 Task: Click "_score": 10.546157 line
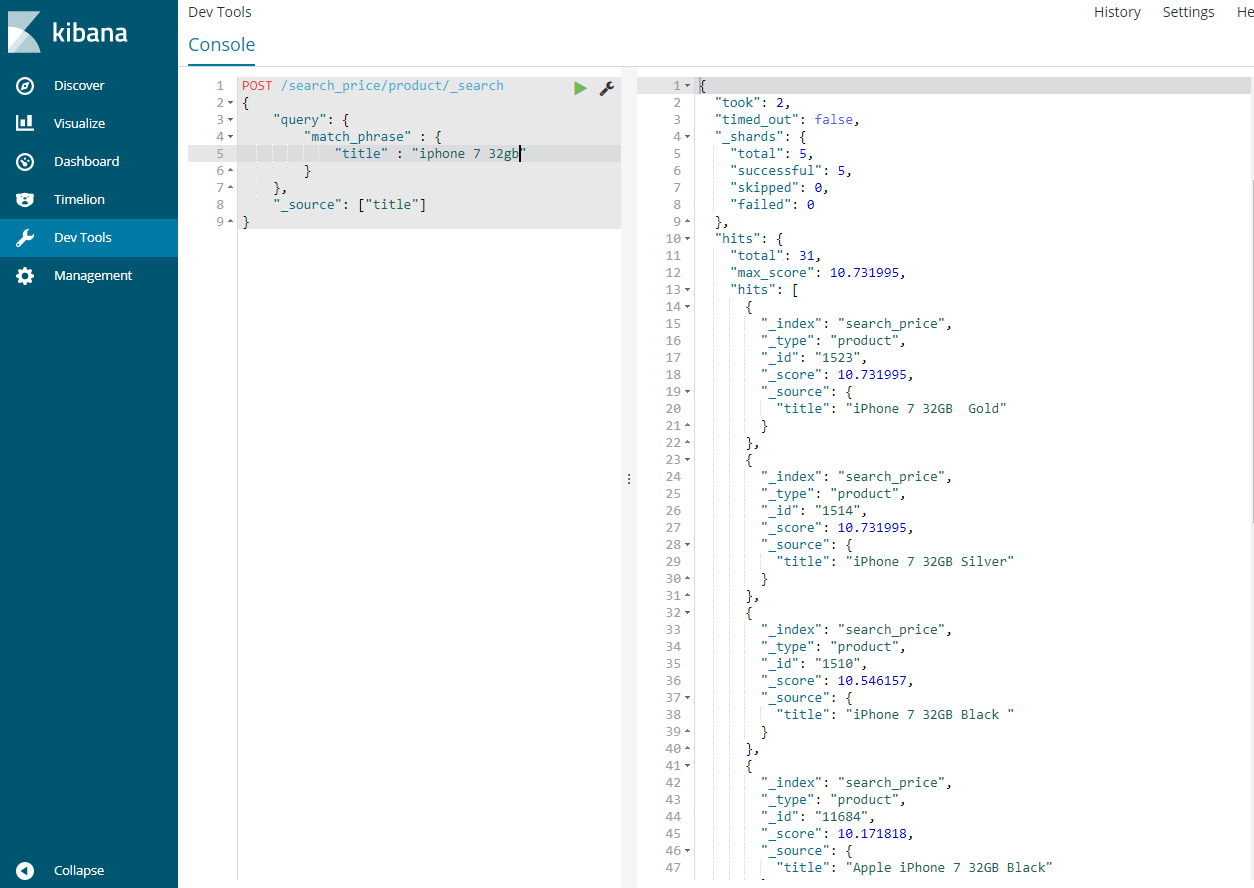(838, 681)
